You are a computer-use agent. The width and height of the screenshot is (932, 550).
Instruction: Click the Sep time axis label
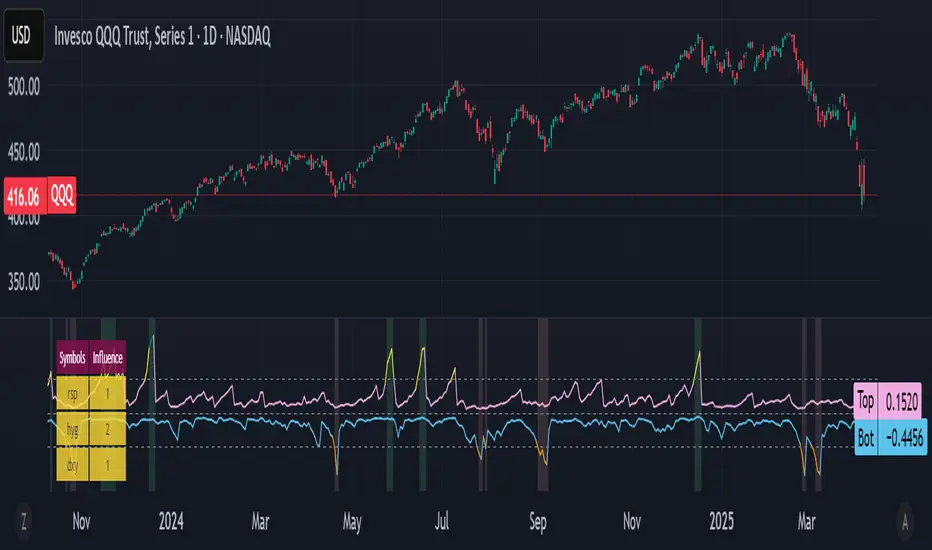pyautogui.click(x=537, y=522)
